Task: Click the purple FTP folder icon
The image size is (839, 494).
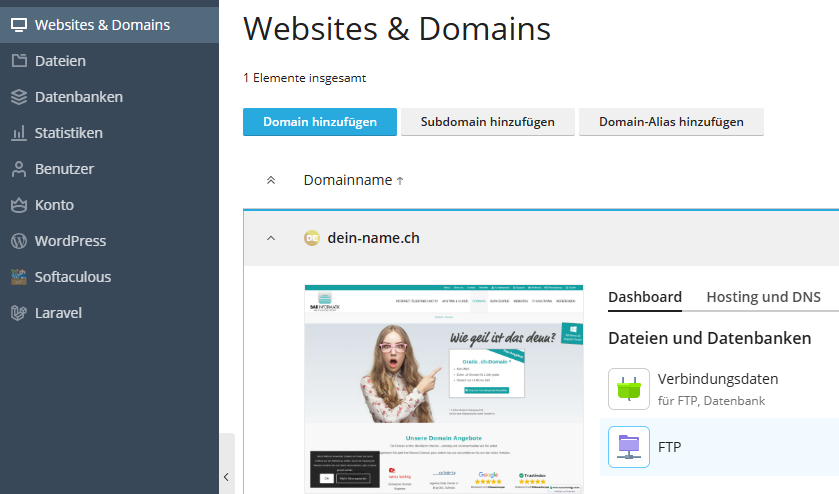Action: click(629, 447)
